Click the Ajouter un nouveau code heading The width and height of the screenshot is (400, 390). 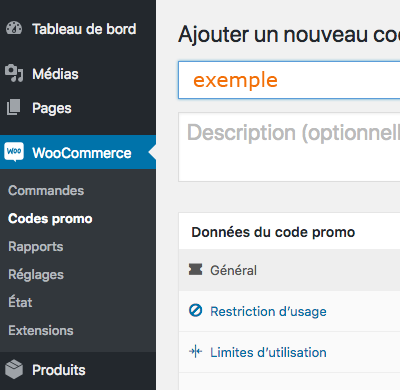[289, 34]
